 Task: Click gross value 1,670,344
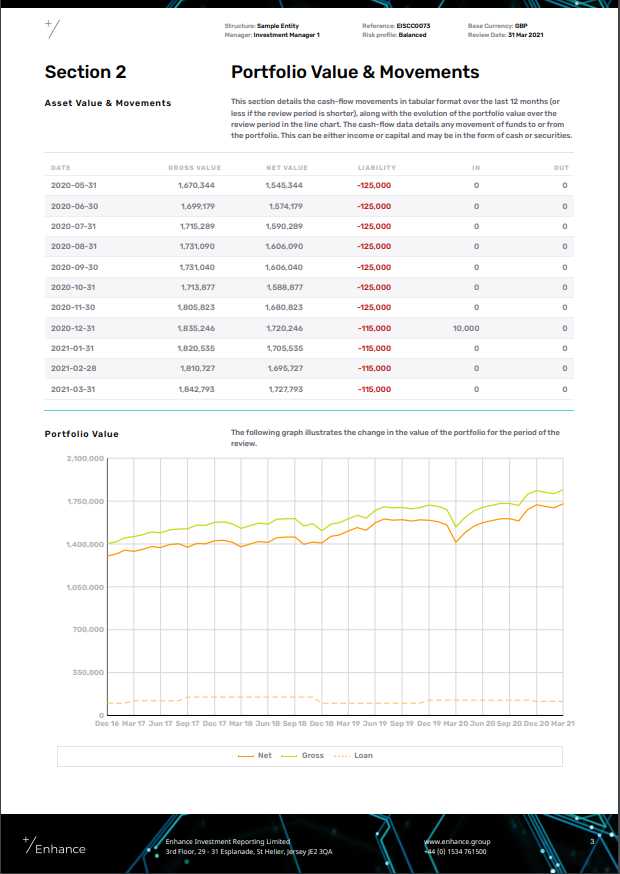pyautogui.click(x=196, y=186)
